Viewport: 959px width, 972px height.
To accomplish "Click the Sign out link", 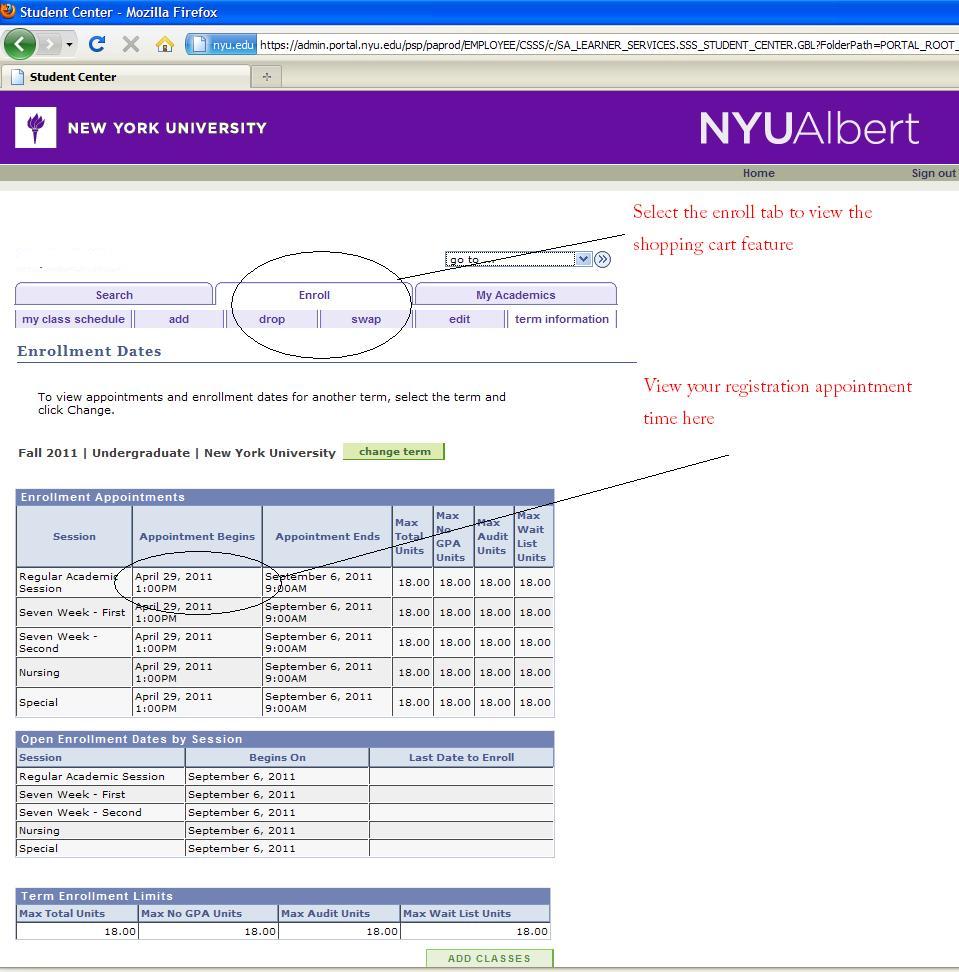I will coord(933,173).
